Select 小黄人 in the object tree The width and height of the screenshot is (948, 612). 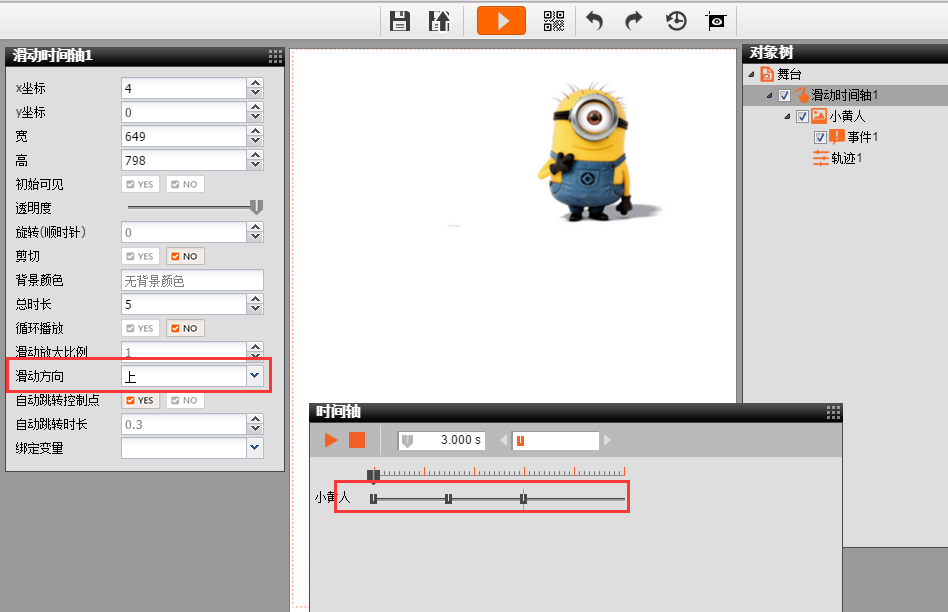click(847, 116)
